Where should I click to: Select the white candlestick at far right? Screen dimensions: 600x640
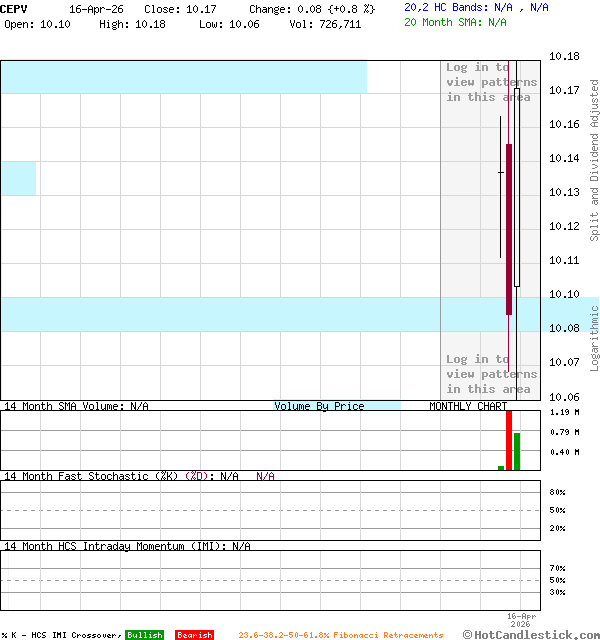517,187
